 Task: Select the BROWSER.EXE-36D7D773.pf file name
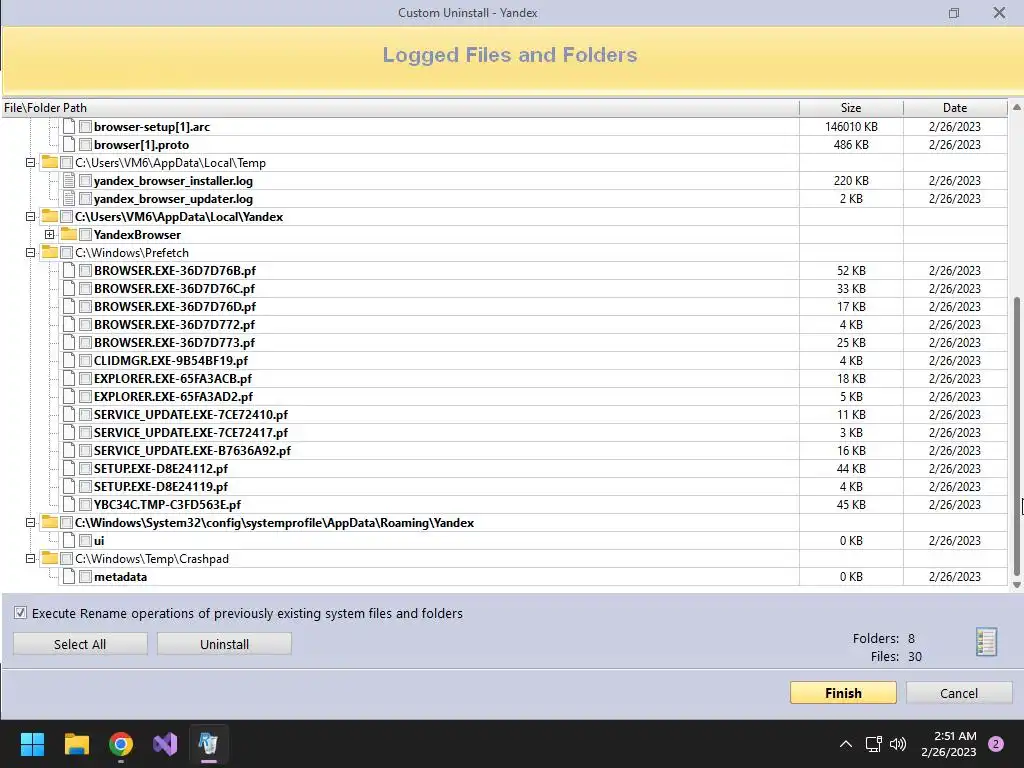(x=174, y=343)
